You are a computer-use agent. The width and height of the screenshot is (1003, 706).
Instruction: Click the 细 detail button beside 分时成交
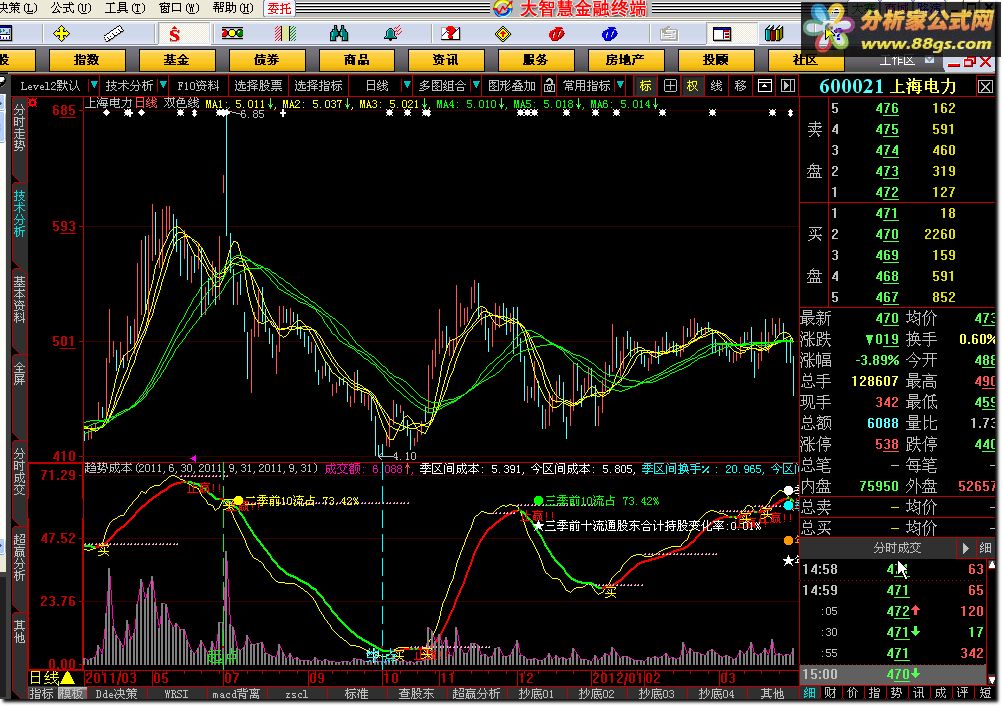coord(986,548)
